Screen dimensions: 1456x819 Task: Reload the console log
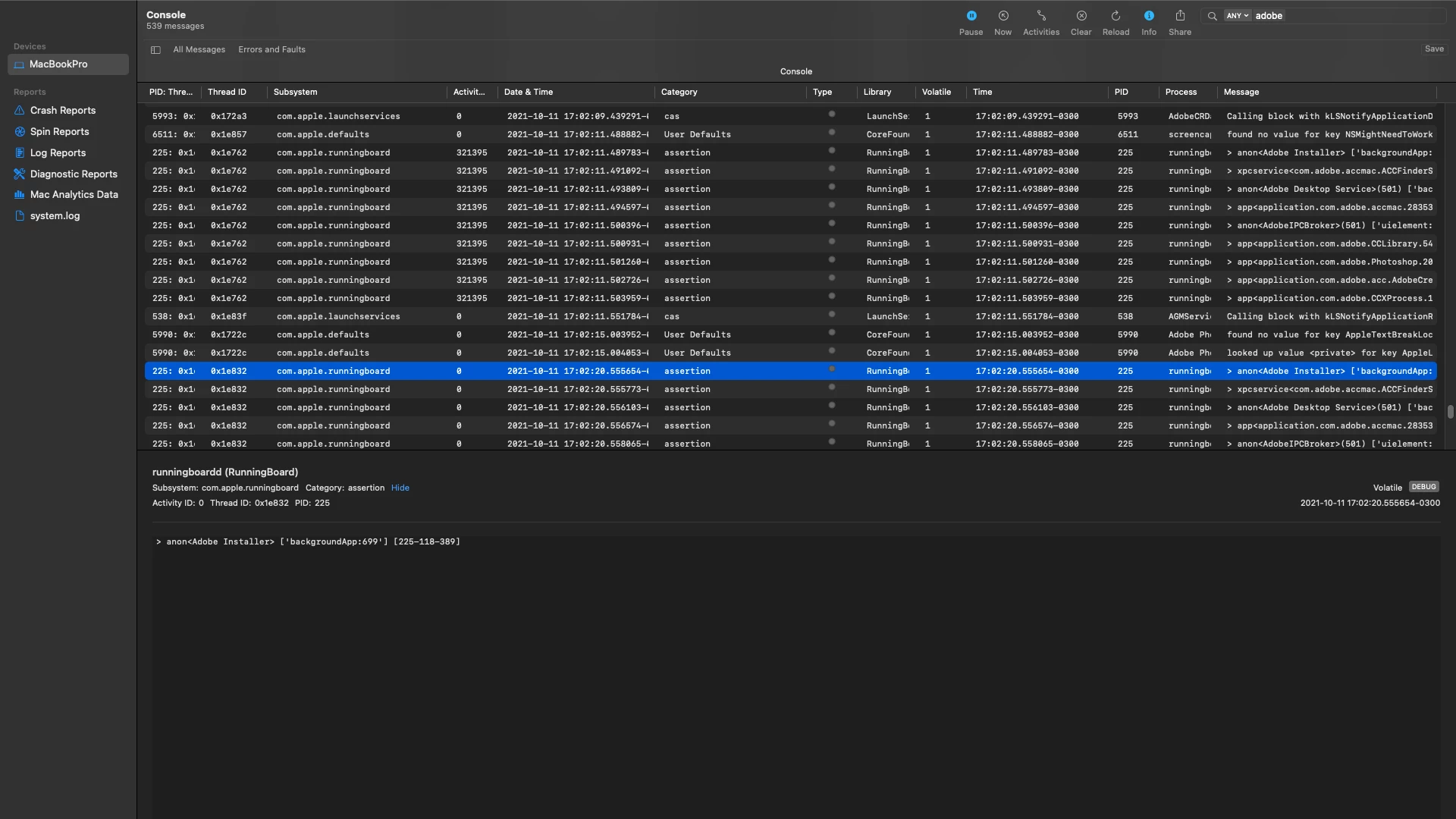point(1116,16)
